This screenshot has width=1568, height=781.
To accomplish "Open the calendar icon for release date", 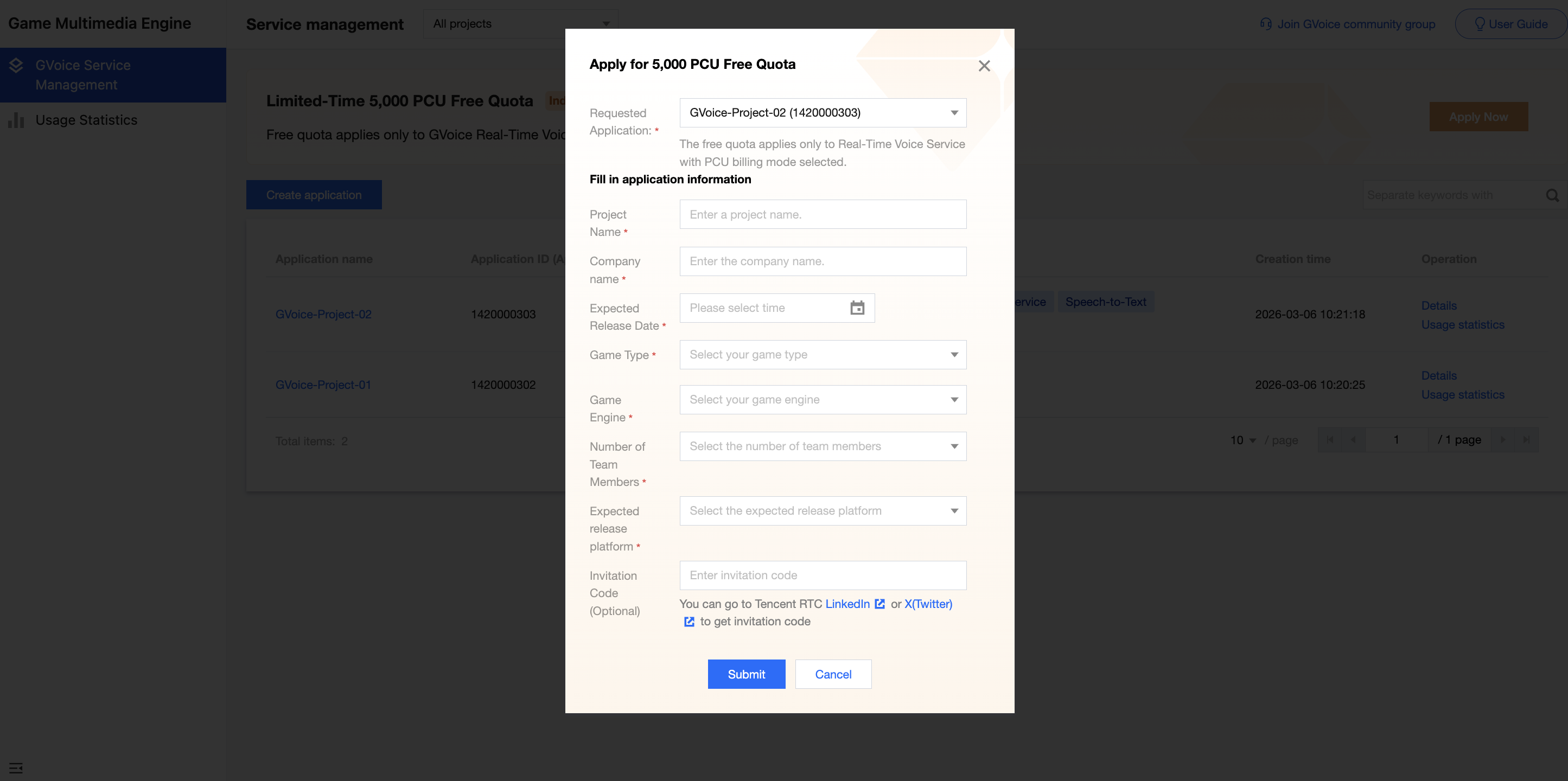I will [x=857, y=308].
